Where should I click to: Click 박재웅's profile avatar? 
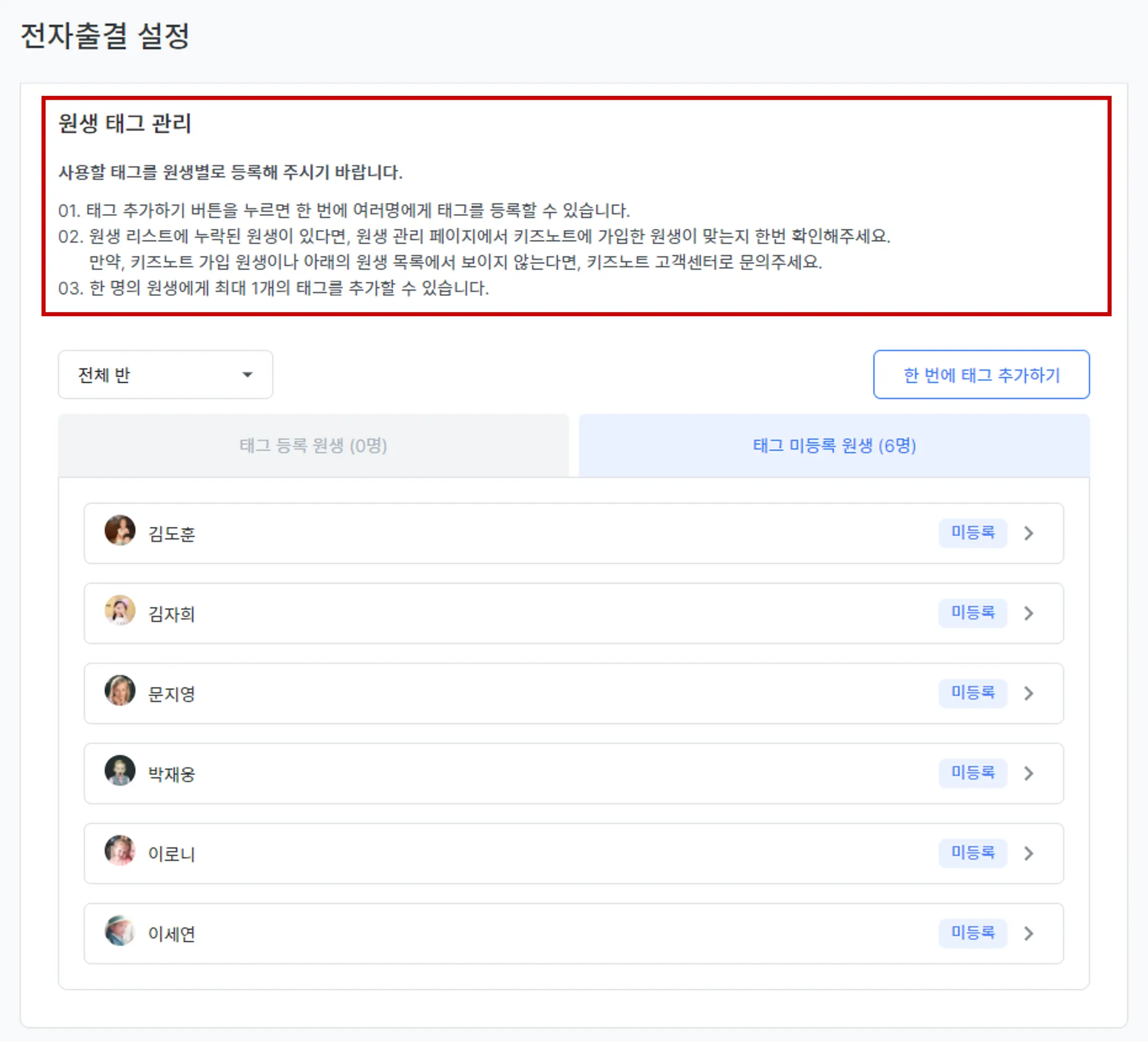(x=119, y=771)
